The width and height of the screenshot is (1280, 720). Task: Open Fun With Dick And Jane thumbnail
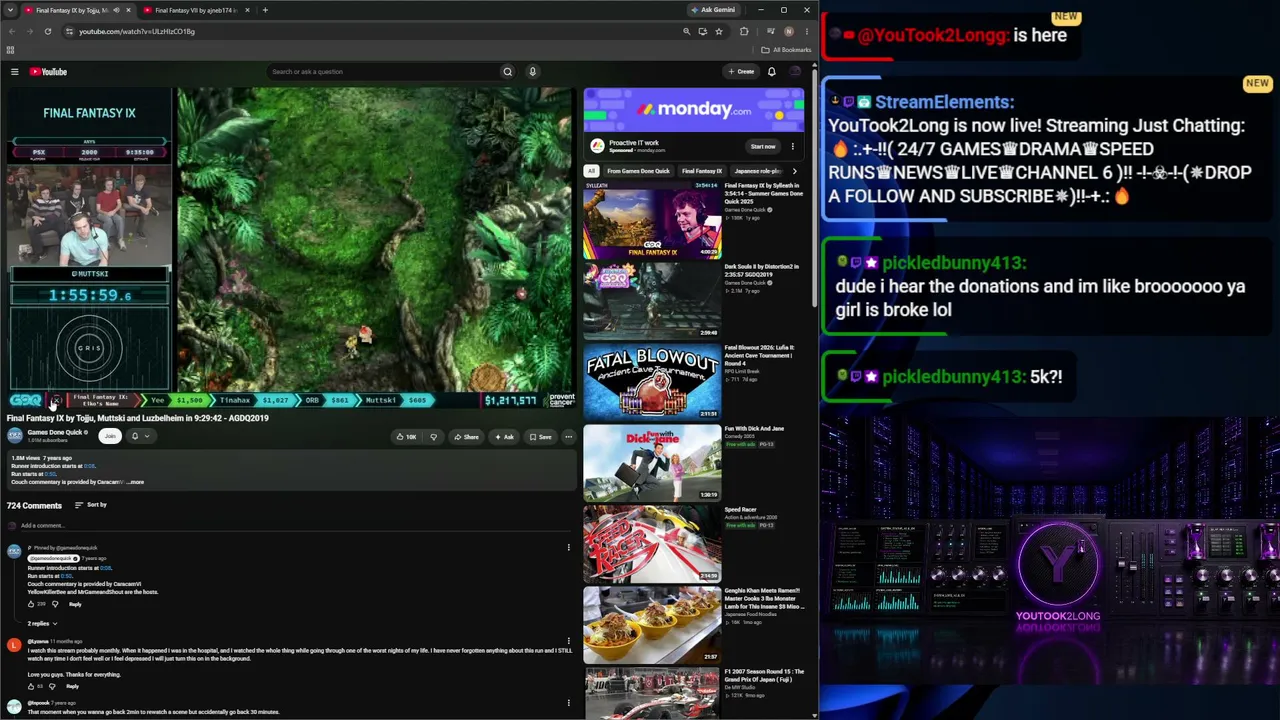(x=652, y=462)
